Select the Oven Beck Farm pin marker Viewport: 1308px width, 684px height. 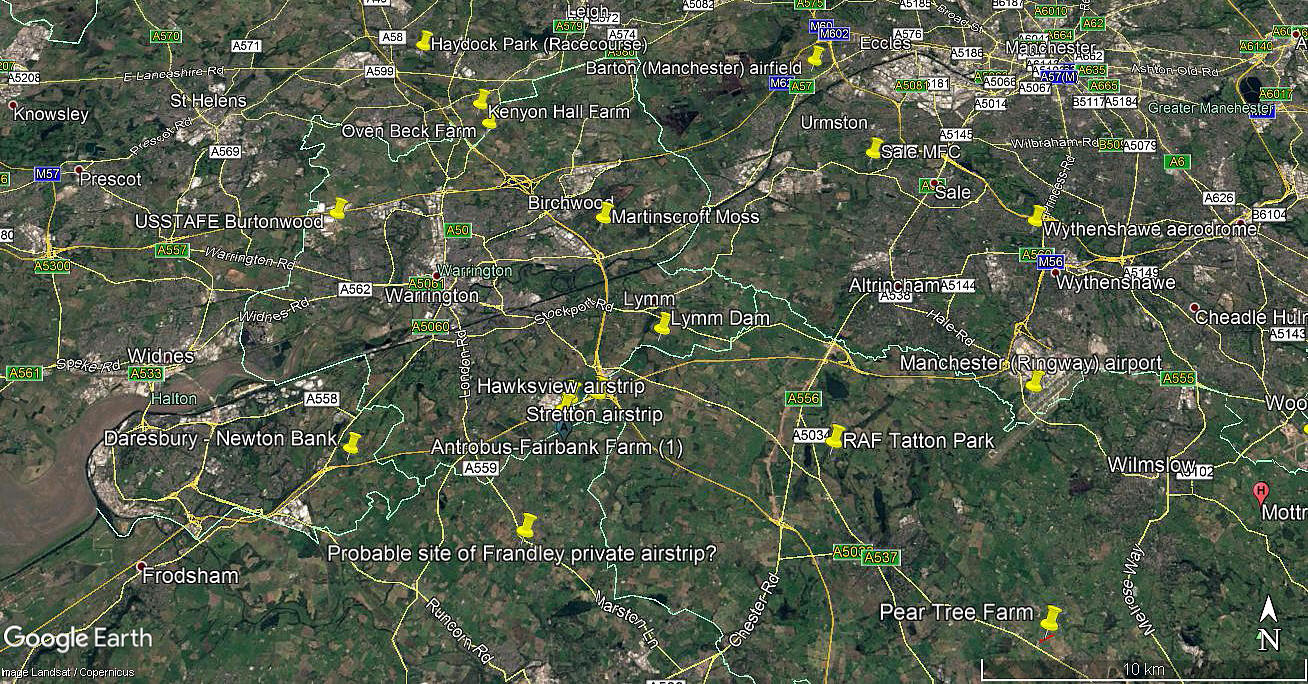[x=489, y=122]
